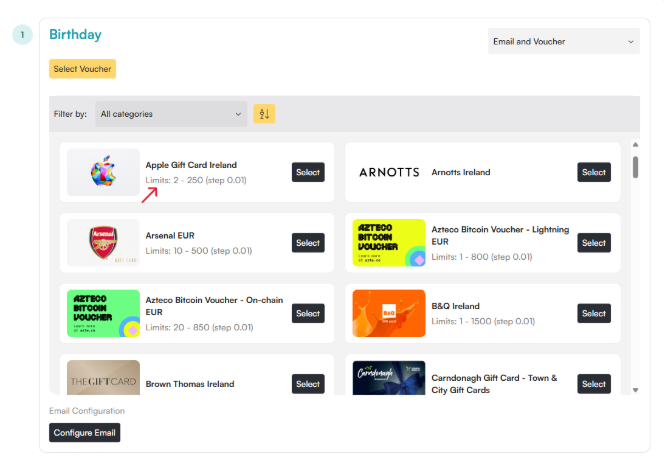Click 'Azteco Bitcoin Voucher - Lightning EUR' title
Viewport: 664px width, 469px height.
click(500, 235)
